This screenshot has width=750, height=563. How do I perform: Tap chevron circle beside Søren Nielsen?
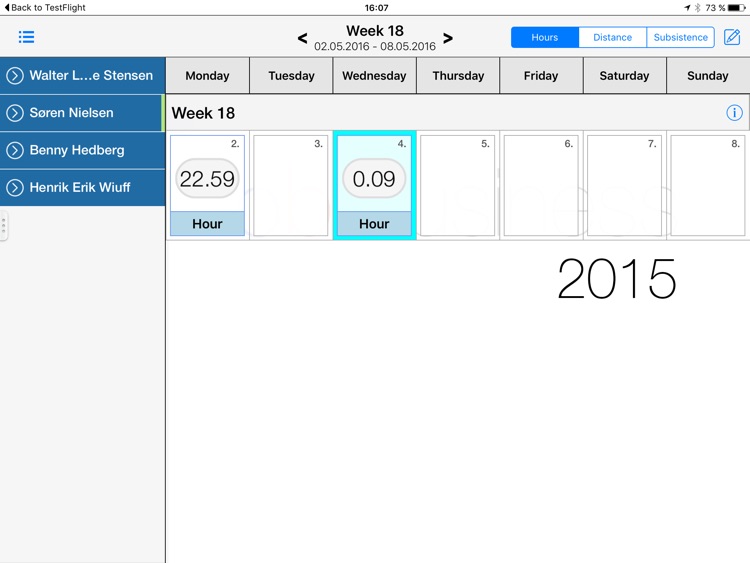(15, 113)
